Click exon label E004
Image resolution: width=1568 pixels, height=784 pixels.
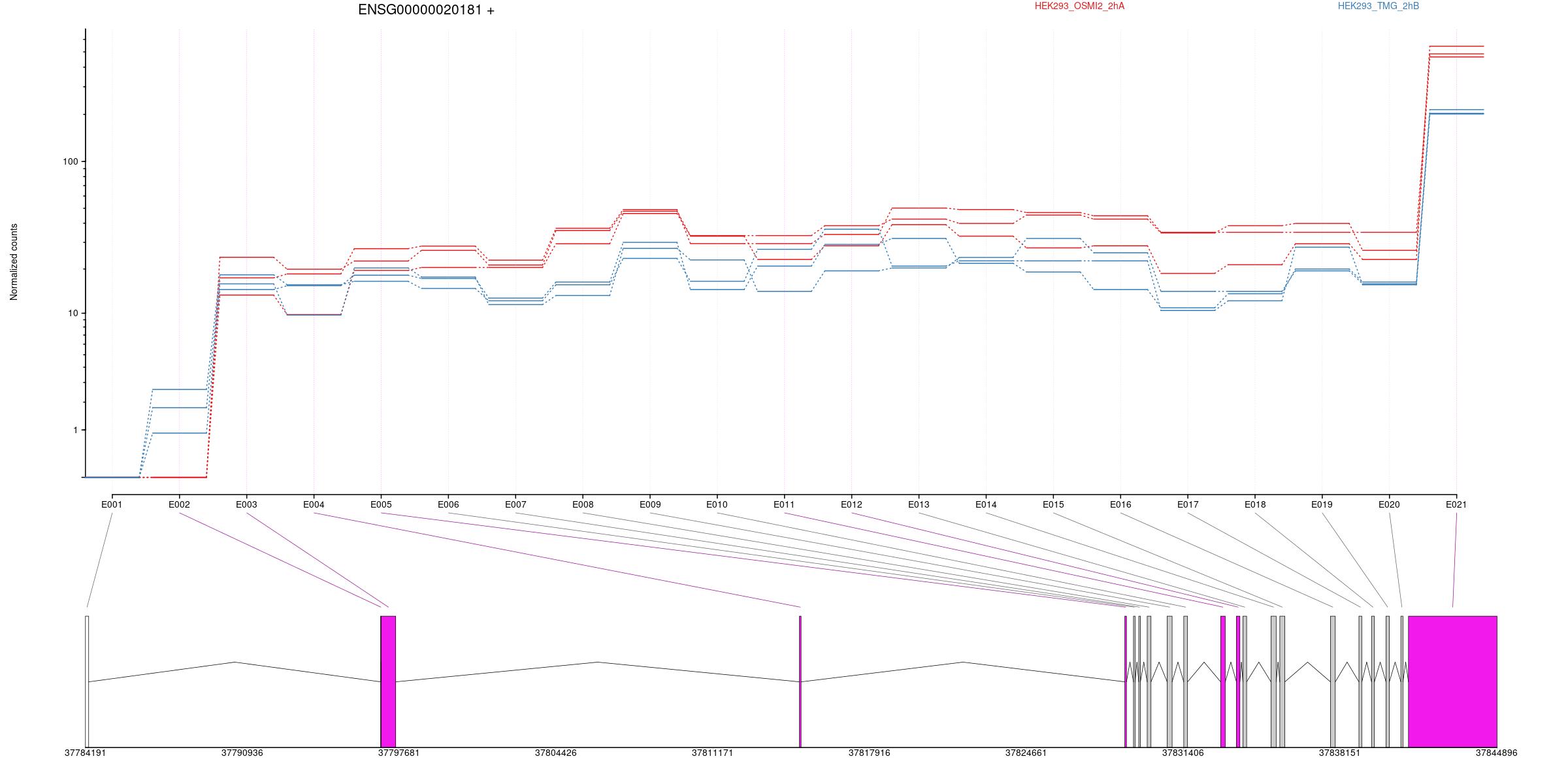coord(314,504)
